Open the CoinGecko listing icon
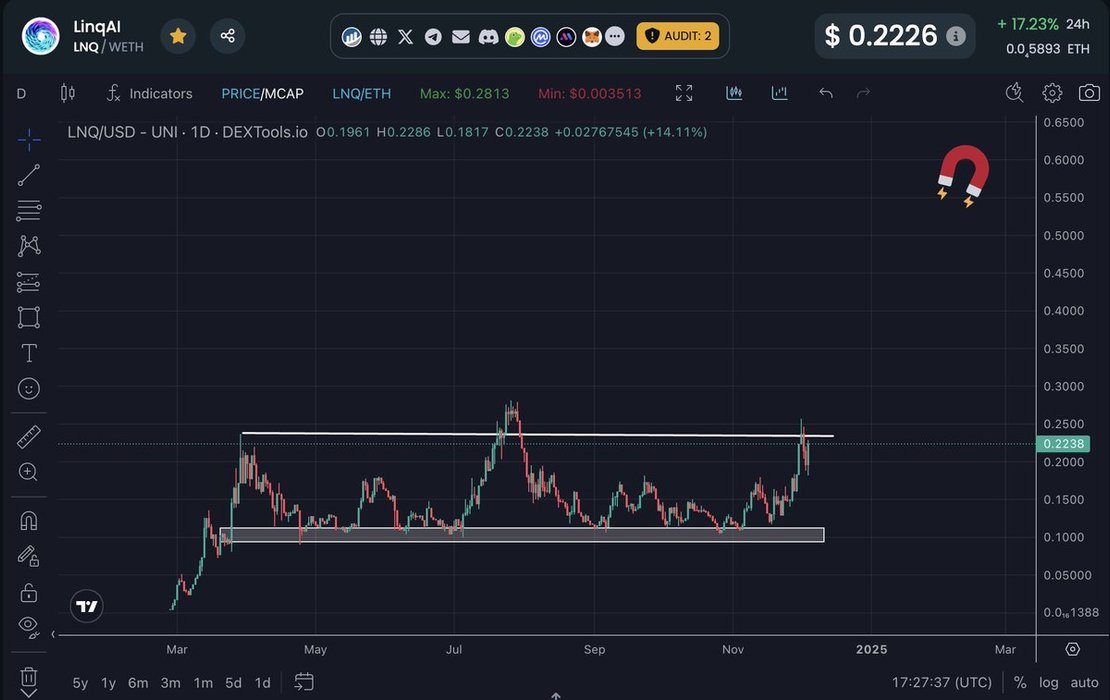The width and height of the screenshot is (1110, 700). click(515, 36)
